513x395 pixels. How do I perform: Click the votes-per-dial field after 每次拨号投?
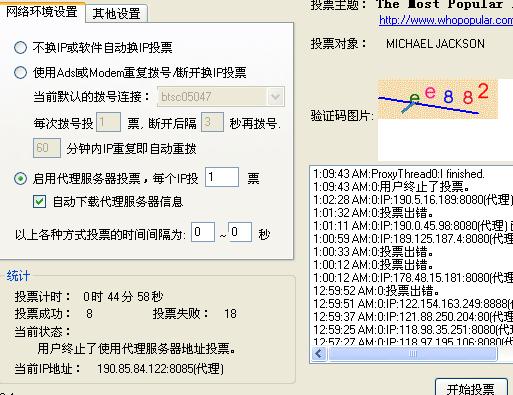[x=108, y=122]
